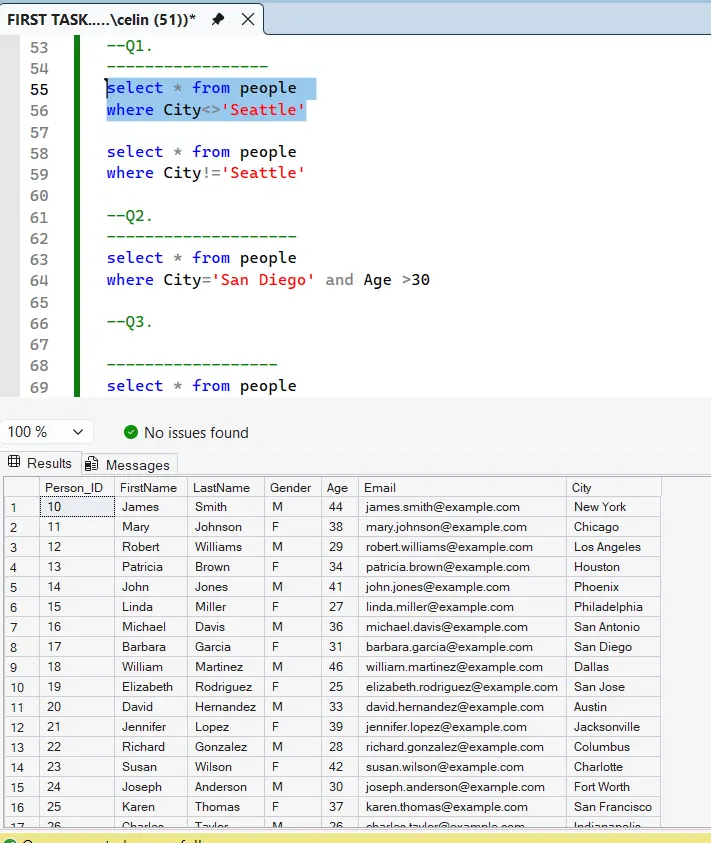The width and height of the screenshot is (711, 843).
Task: Click the Age column header
Action: point(338,487)
